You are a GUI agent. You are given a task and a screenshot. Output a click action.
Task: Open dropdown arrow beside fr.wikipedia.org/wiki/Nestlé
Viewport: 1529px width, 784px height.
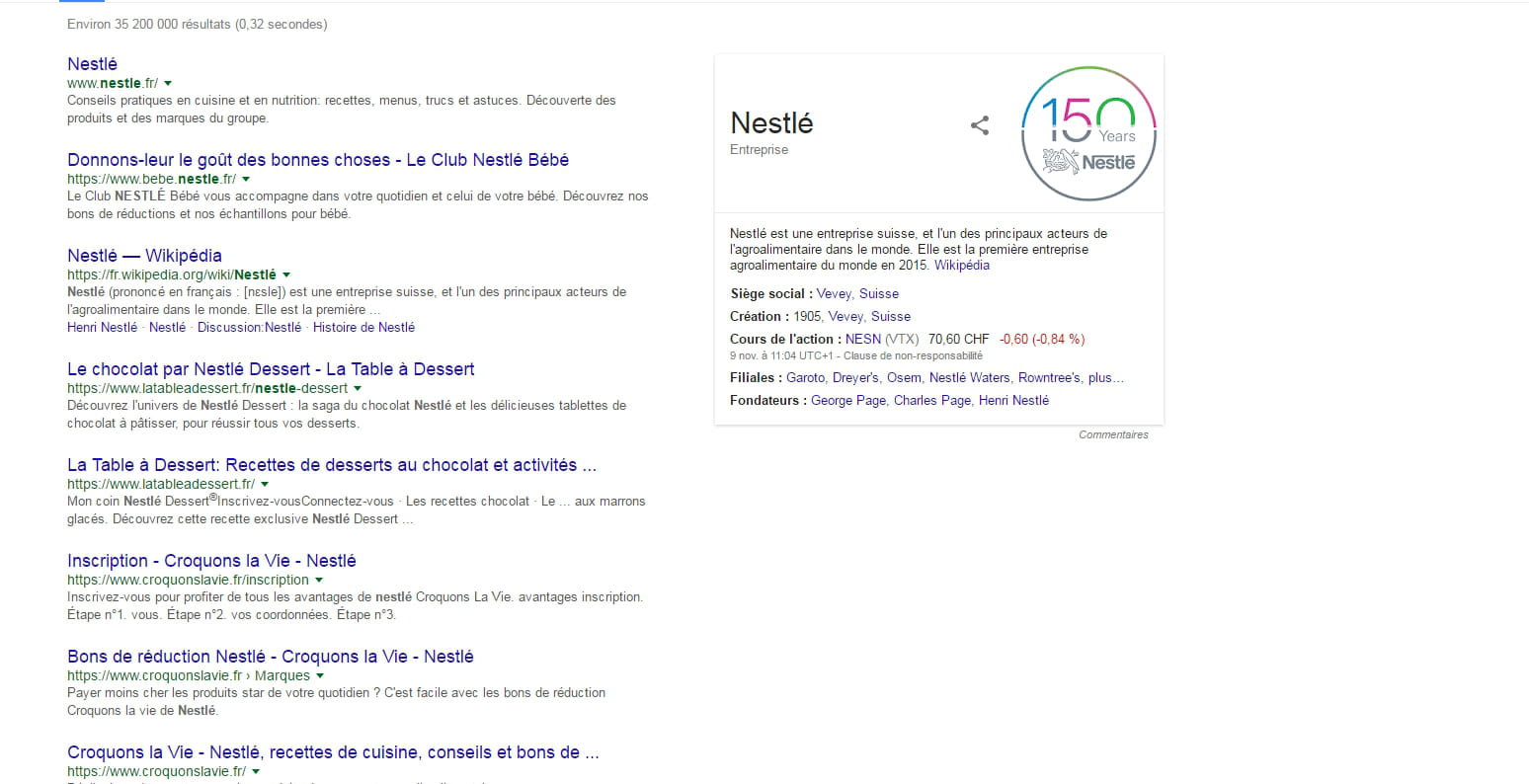(x=286, y=275)
